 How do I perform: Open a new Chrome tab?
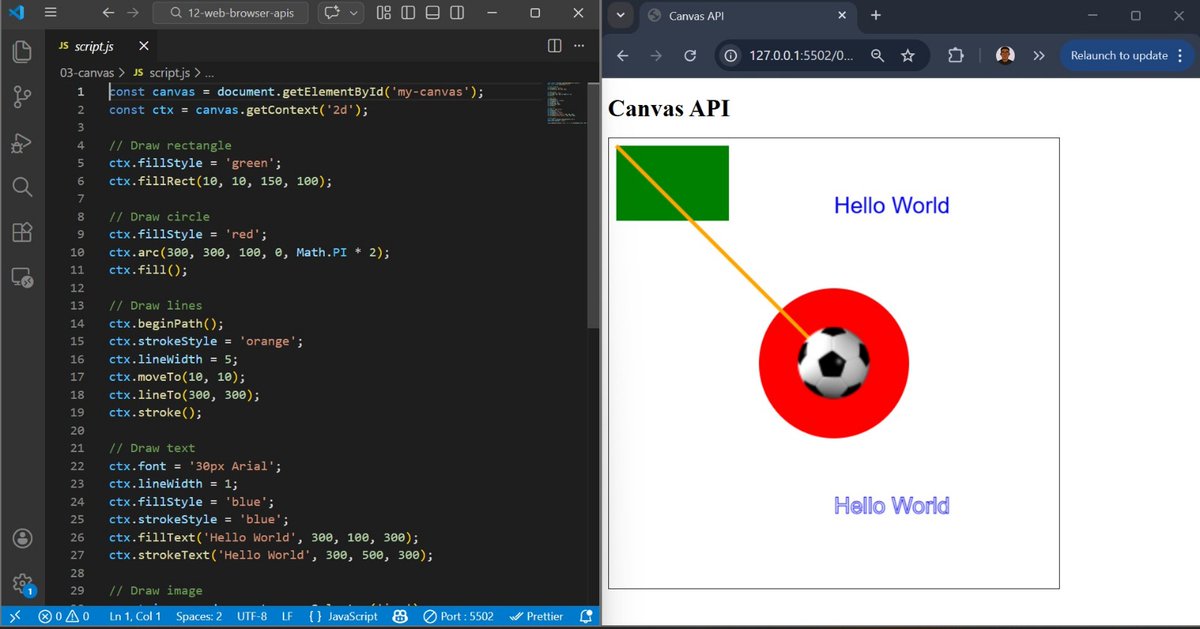tap(876, 15)
